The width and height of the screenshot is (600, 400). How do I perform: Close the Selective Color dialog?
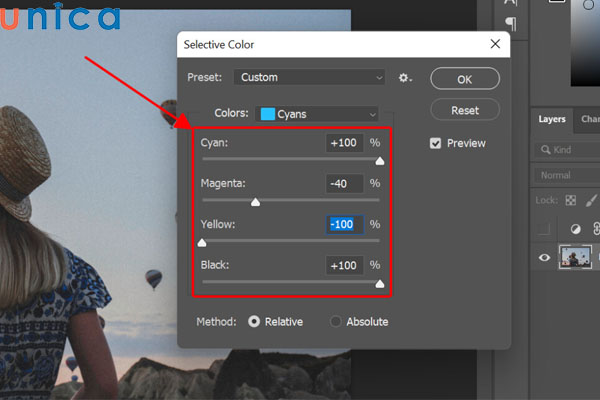point(495,44)
